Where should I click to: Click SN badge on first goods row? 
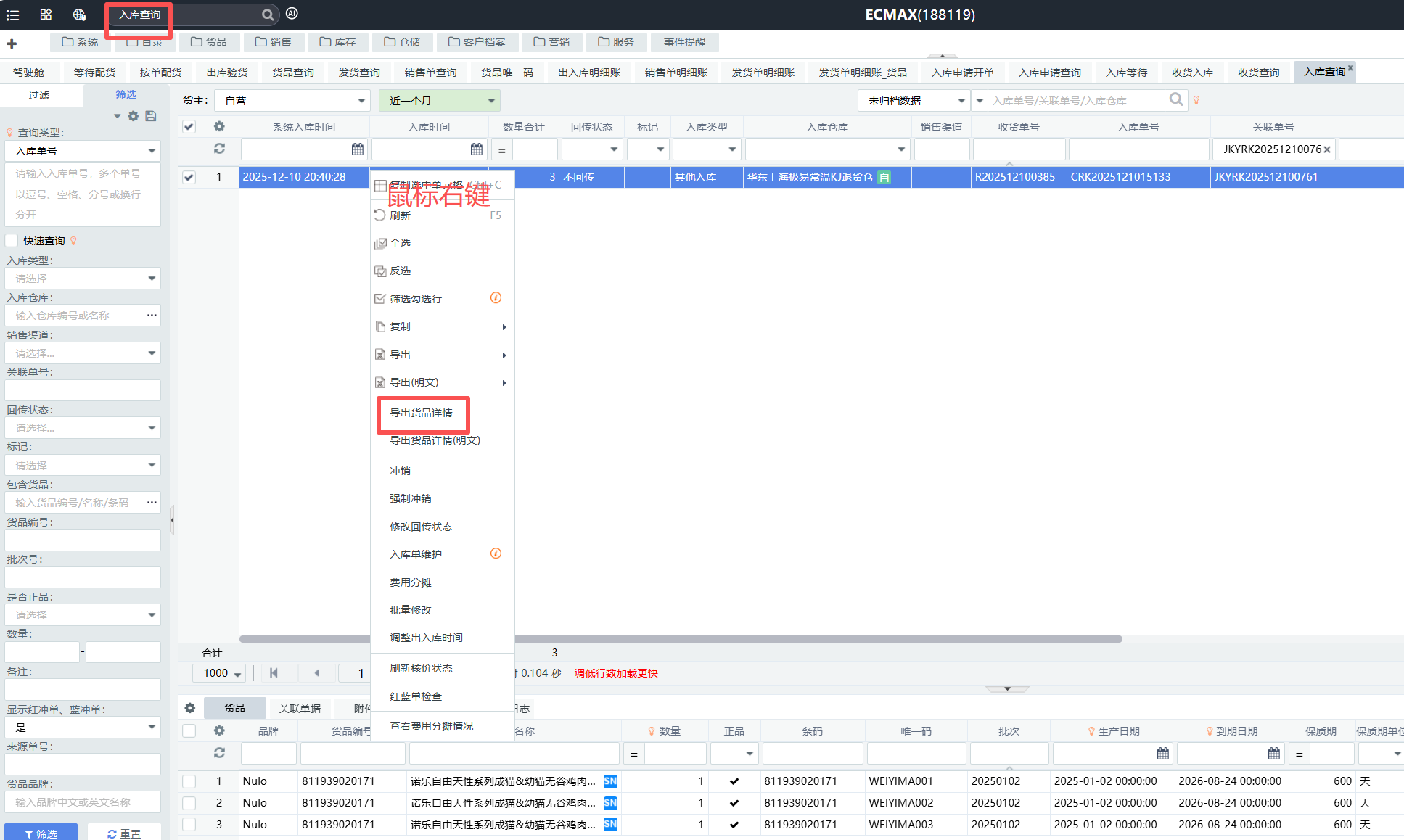(610, 781)
